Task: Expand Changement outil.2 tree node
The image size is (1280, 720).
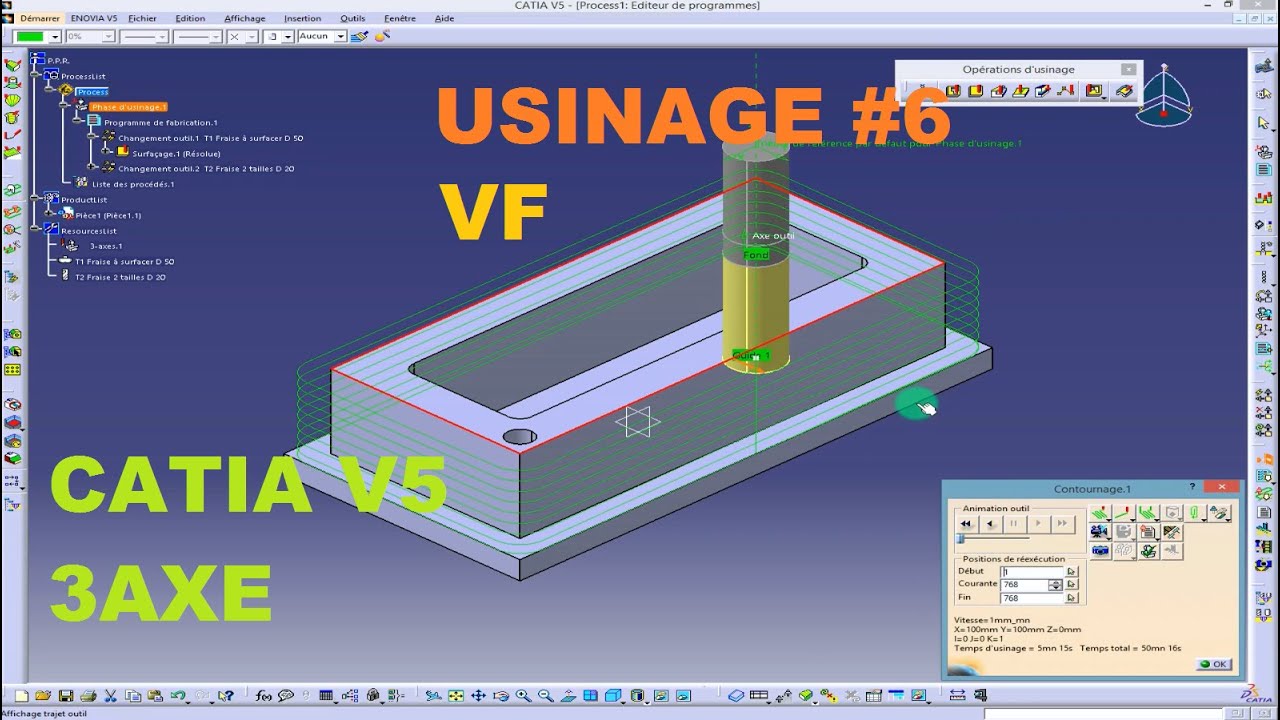Action: pyautogui.click(x=91, y=166)
